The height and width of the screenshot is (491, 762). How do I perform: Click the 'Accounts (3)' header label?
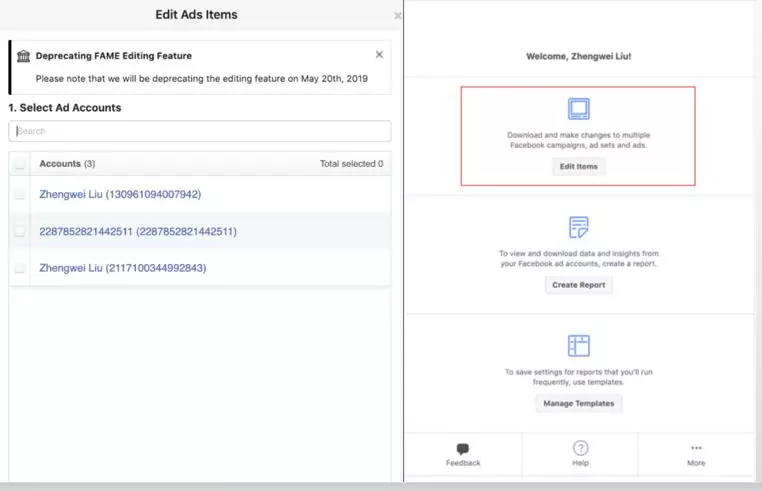pos(67,164)
